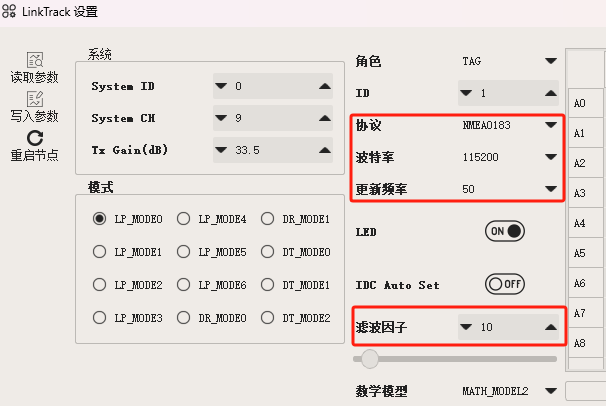Select the A3 anchor row
Viewport: 606px width, 406px height.
[x=586, y=193]
